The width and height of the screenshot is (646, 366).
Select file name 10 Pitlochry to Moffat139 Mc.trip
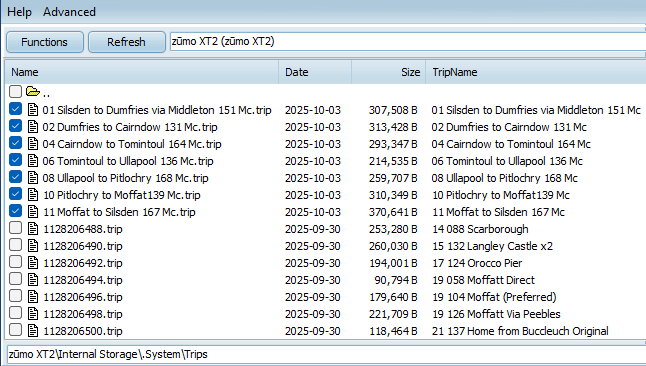click(122, 195)
